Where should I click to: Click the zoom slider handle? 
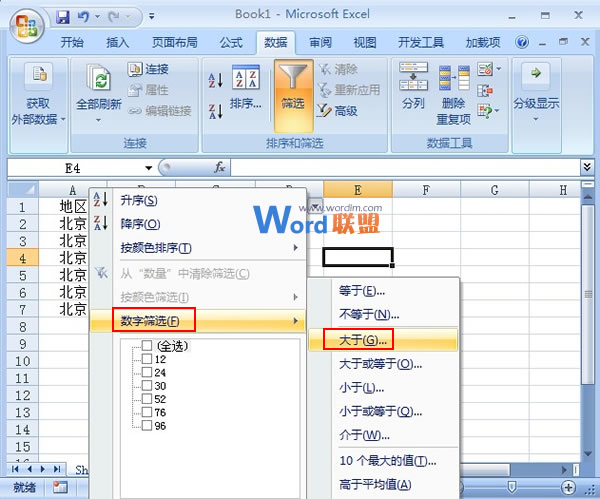point(512,487)
